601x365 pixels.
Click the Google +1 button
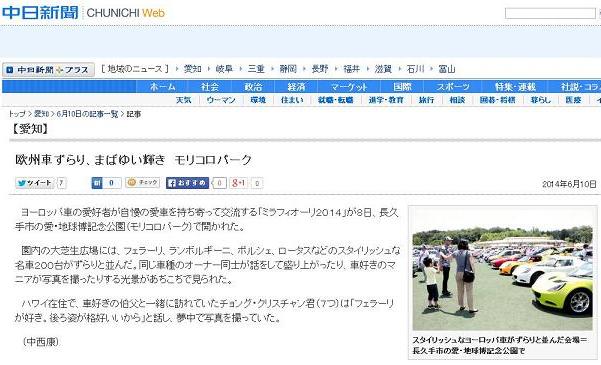click(x=239, y=183)
